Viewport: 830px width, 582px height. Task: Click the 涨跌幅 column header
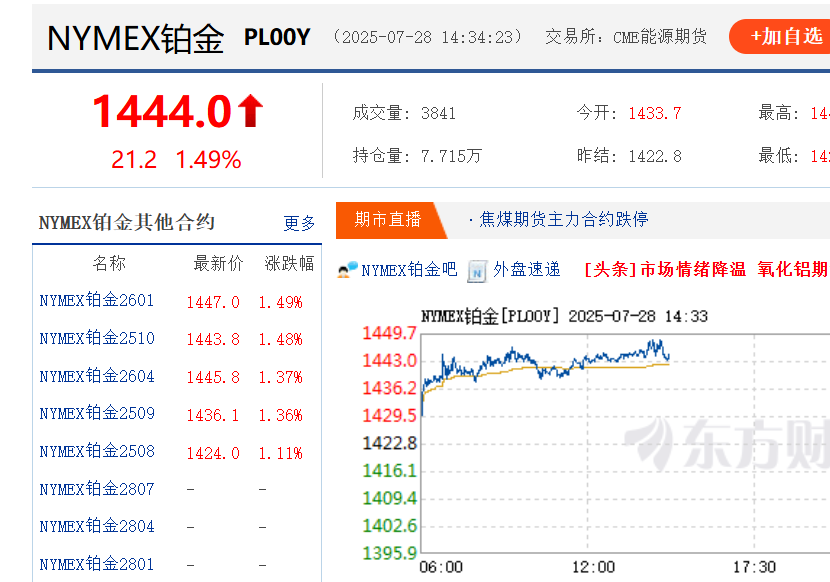point(289,263)
